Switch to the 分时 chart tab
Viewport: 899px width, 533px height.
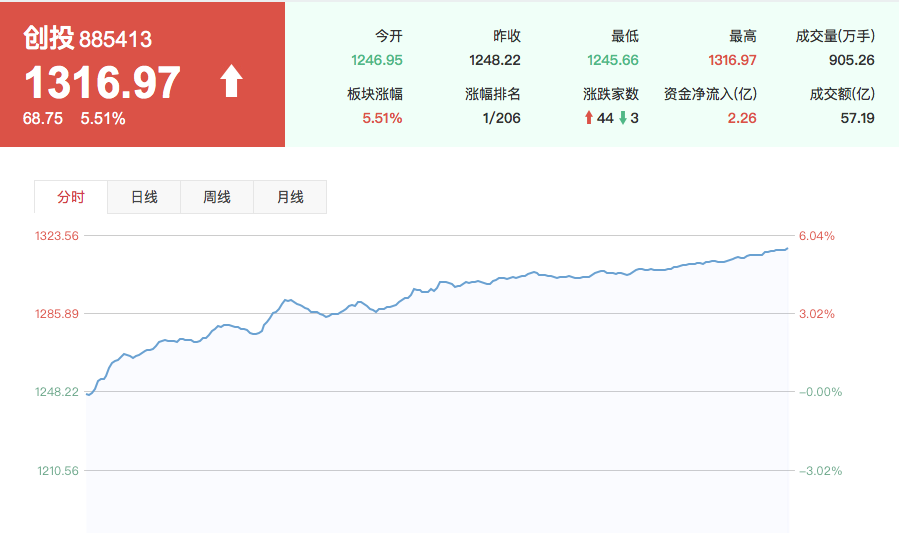tap(71, 197)
